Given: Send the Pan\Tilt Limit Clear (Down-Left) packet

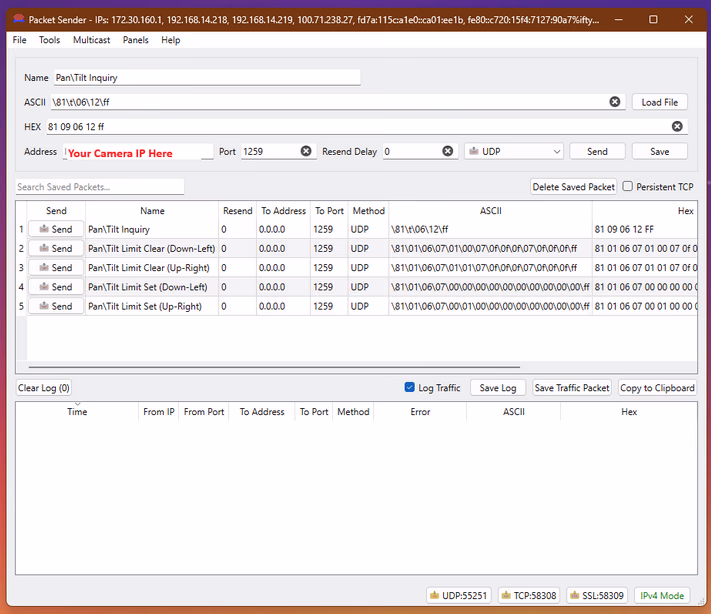Looking at the screenshot, I should point(56,249).
